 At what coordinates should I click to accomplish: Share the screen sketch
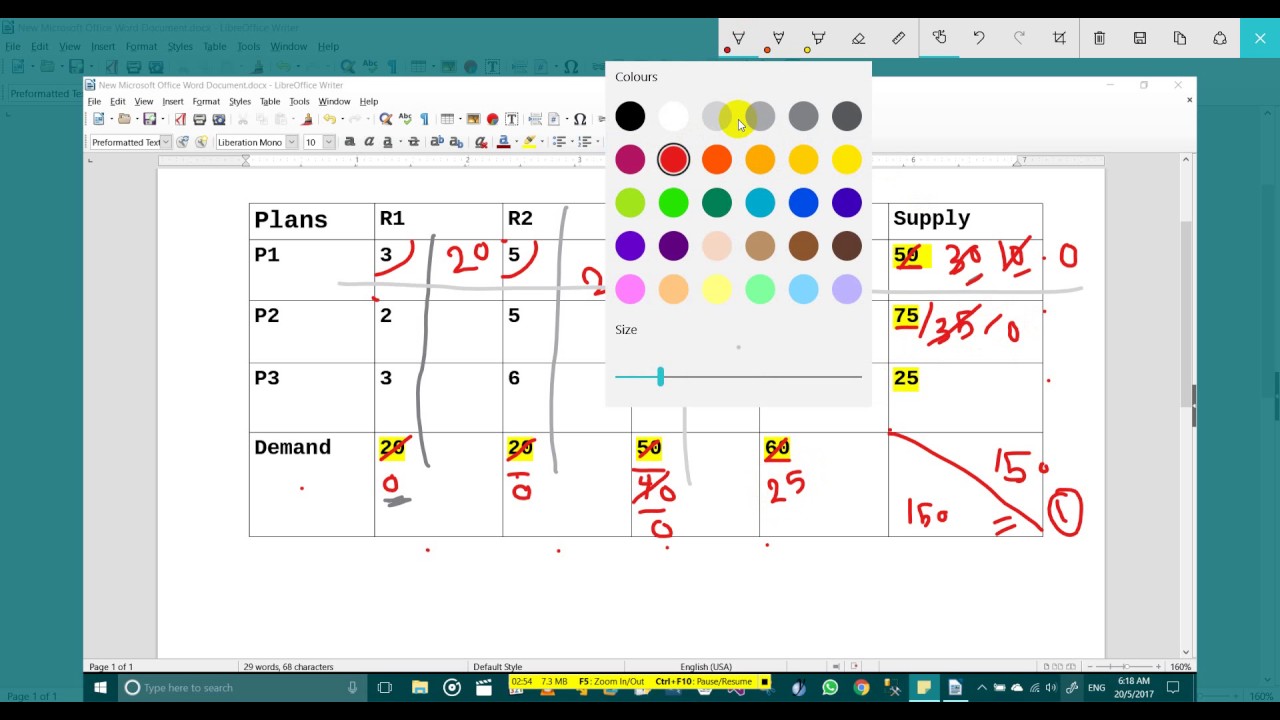click(x=1220, y=38)
